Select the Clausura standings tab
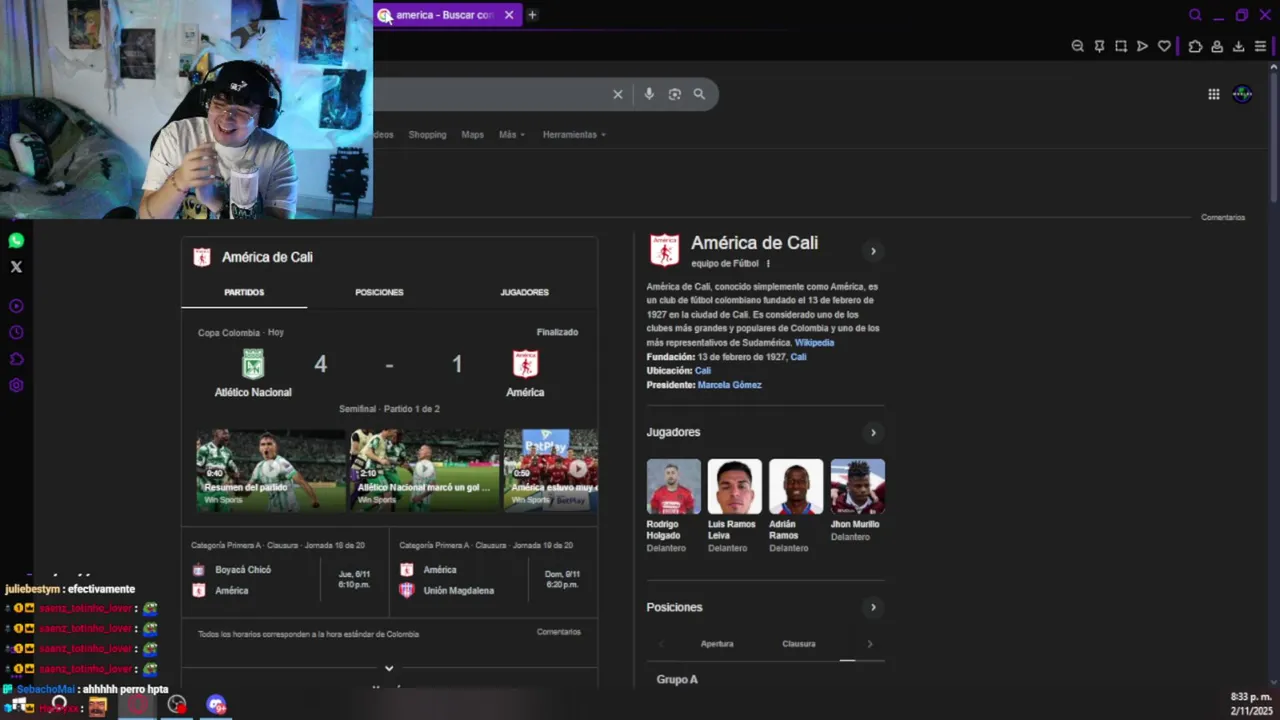This screenshot has width=1280, height=720. [799, 644]
